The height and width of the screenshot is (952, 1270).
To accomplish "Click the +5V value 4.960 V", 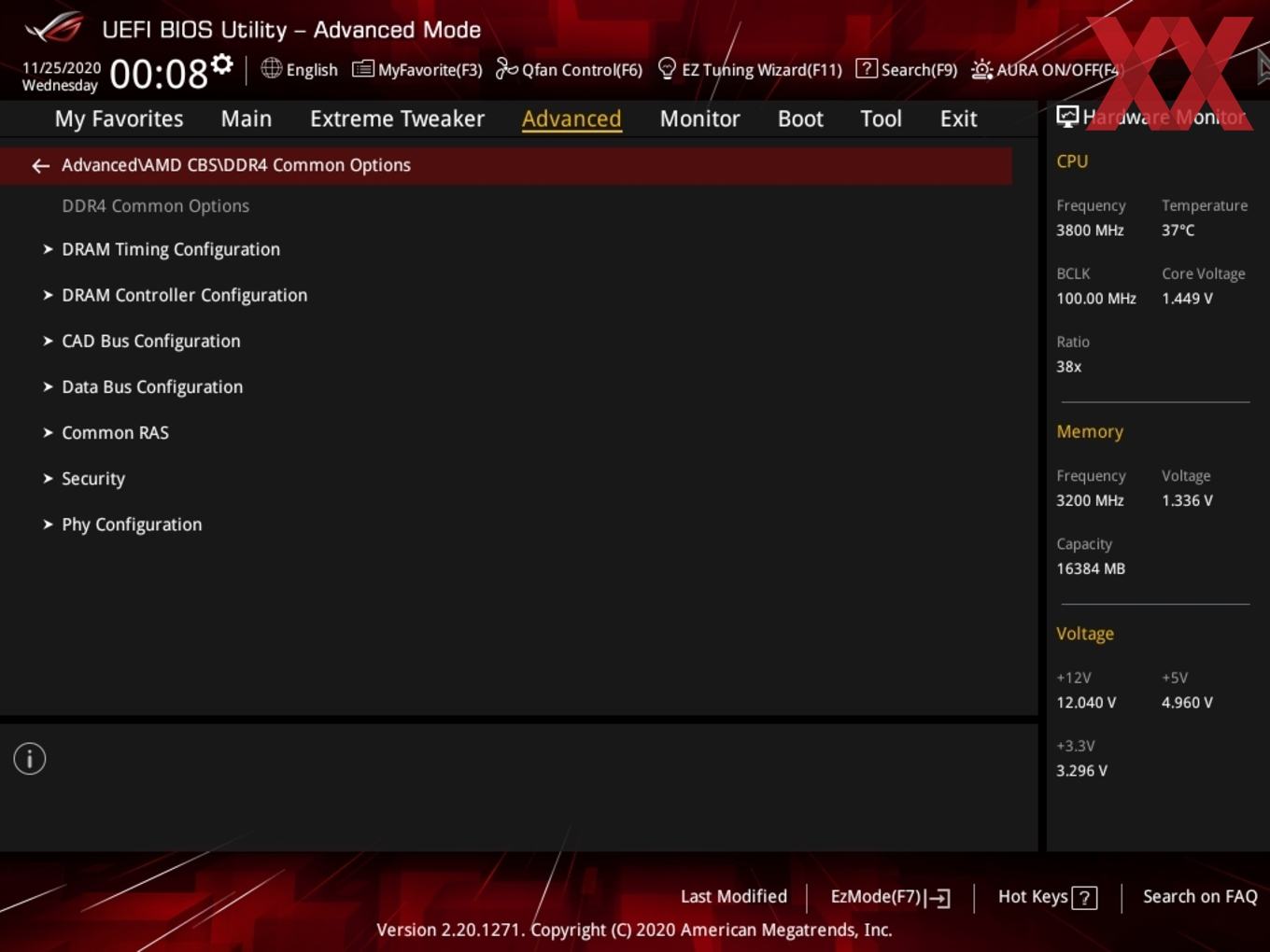I will click(x=1187, y=703).
